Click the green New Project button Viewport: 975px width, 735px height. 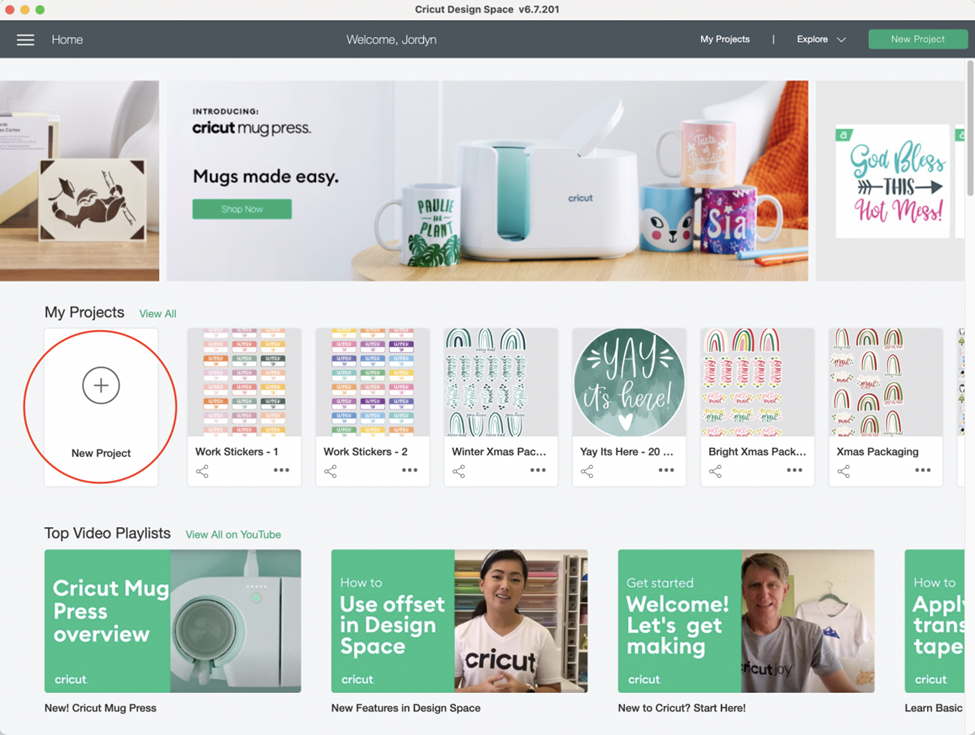click(918, 39)
